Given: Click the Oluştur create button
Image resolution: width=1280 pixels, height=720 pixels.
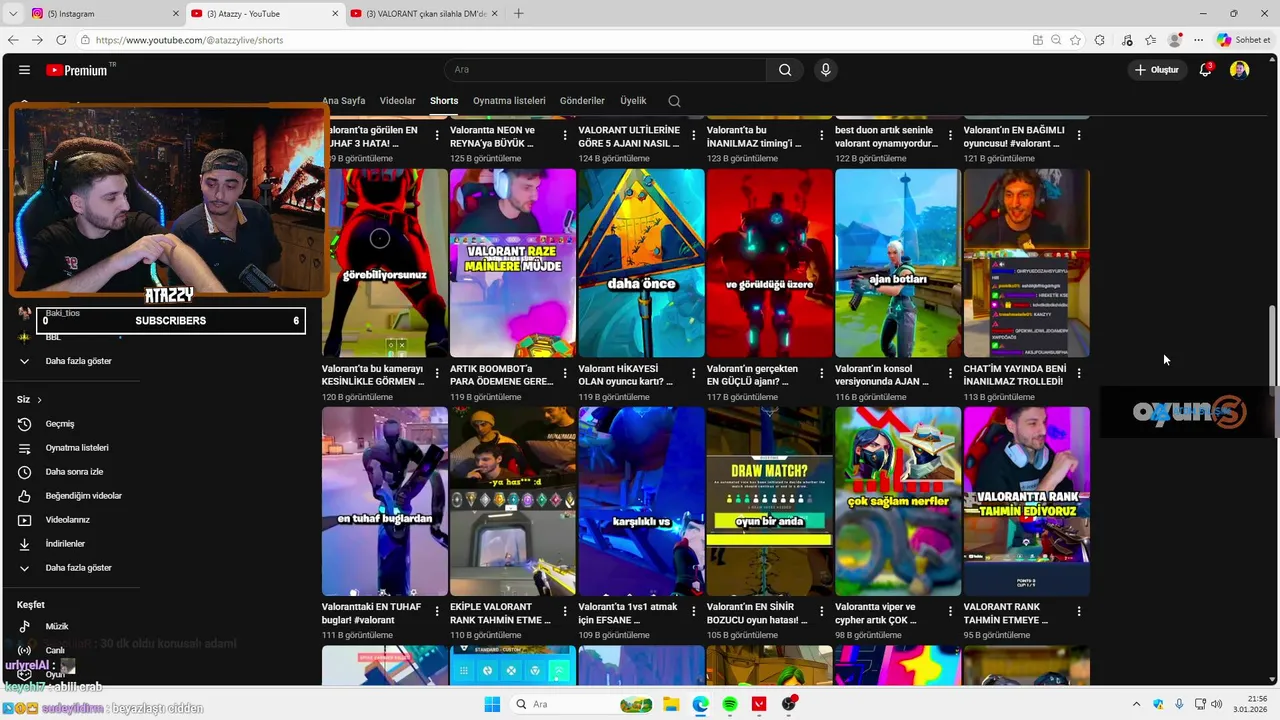Looking at the screenshot, I should click(x=1157, y=70).
